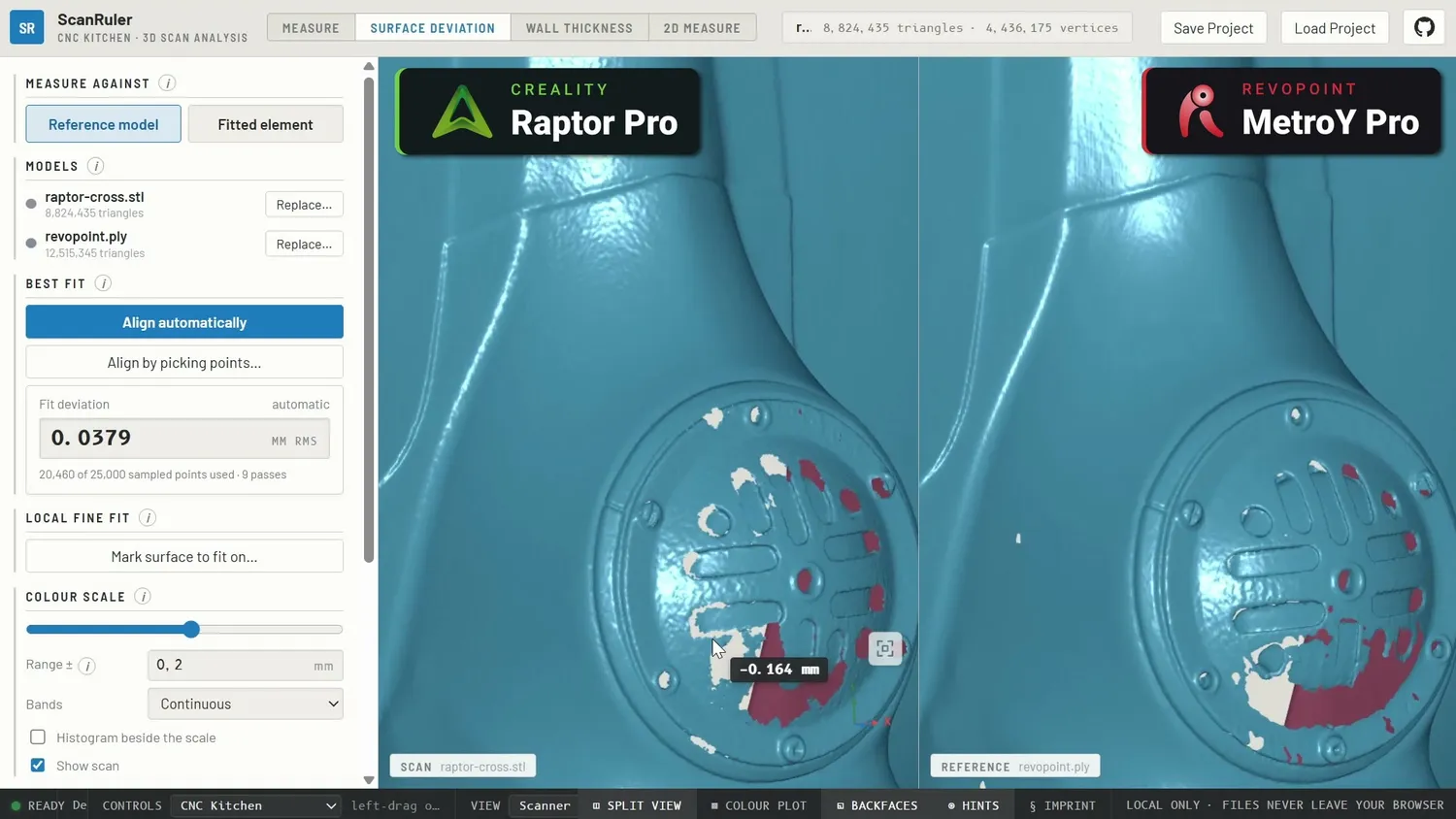The height and width of the screenshot is (819, 1456).
Task: Replace the raptor-cross.stl model
Action: [304, 205]
